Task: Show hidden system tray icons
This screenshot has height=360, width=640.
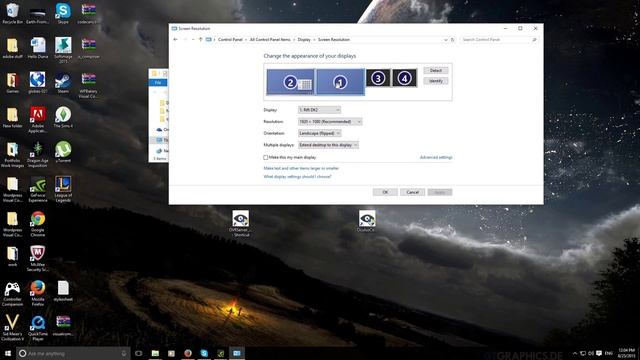Action: pyautogui.click(x=575, y=353)
